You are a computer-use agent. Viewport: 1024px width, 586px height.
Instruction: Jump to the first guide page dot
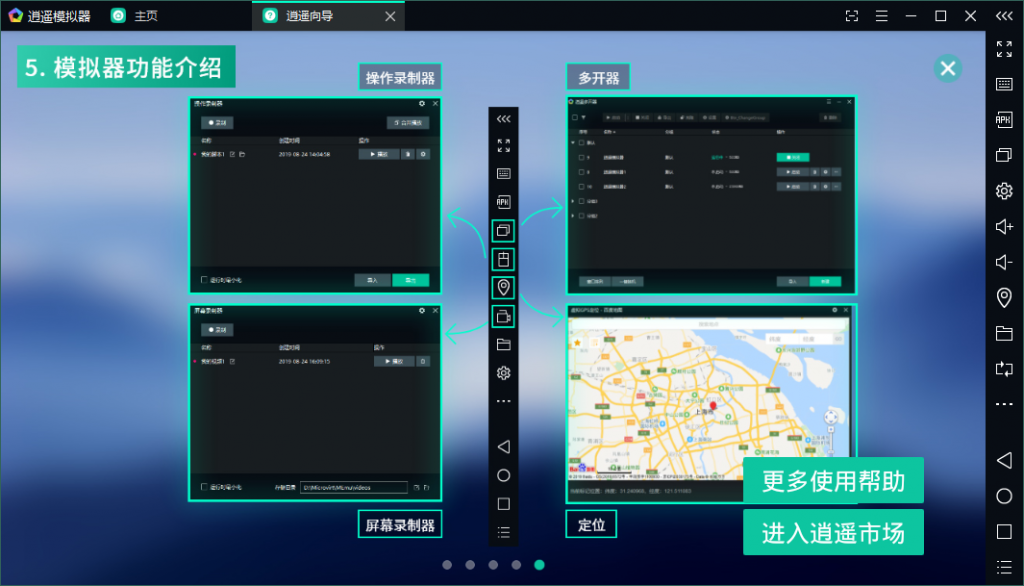(x=447, y=565)
